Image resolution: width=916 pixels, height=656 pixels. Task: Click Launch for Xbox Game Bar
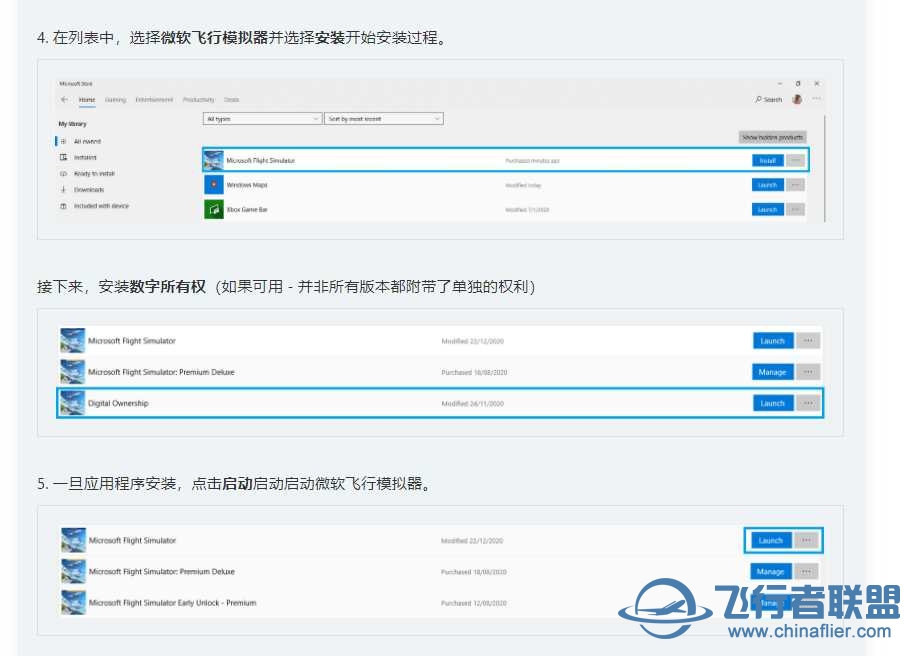(x=768, y=209)
